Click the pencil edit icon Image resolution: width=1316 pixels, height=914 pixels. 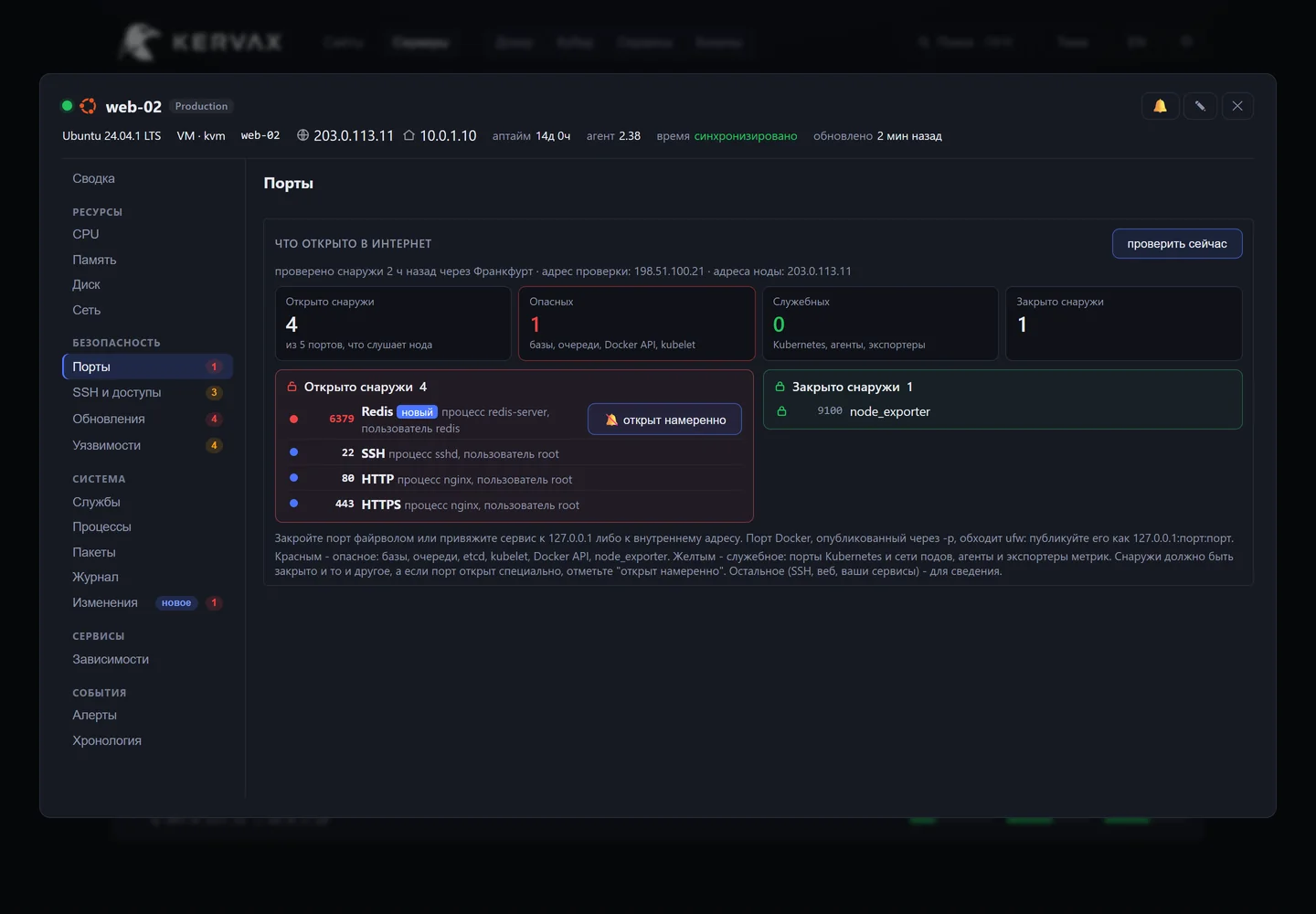(x=1200, y=106)
